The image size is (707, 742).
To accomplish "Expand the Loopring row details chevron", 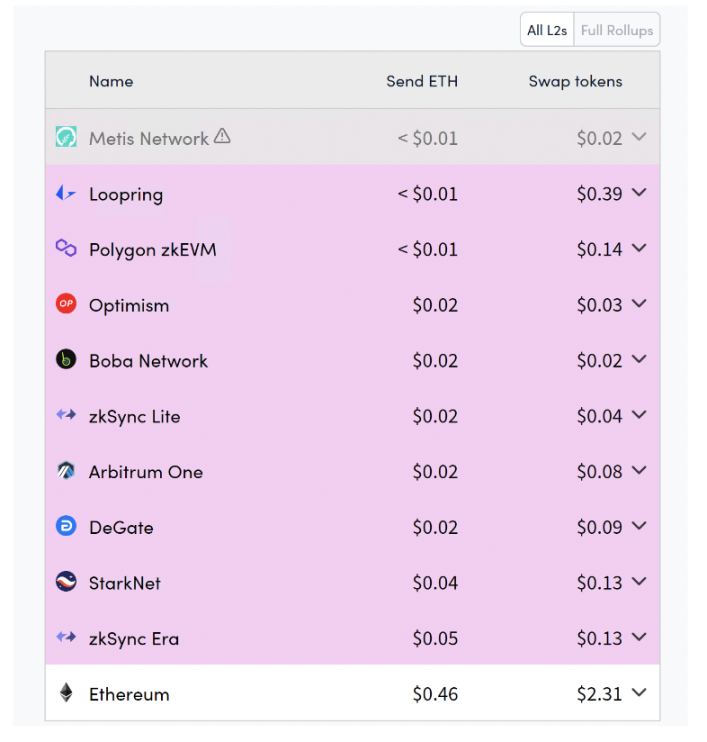I will click(640, 193).
